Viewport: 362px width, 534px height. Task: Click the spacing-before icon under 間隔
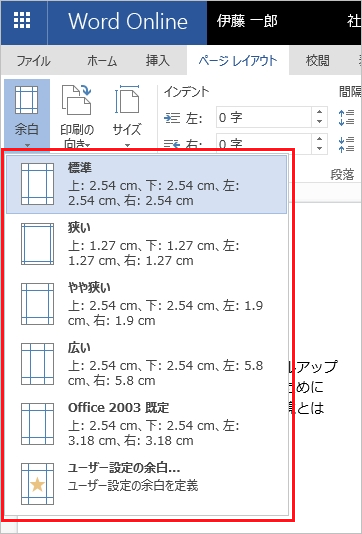347,117
